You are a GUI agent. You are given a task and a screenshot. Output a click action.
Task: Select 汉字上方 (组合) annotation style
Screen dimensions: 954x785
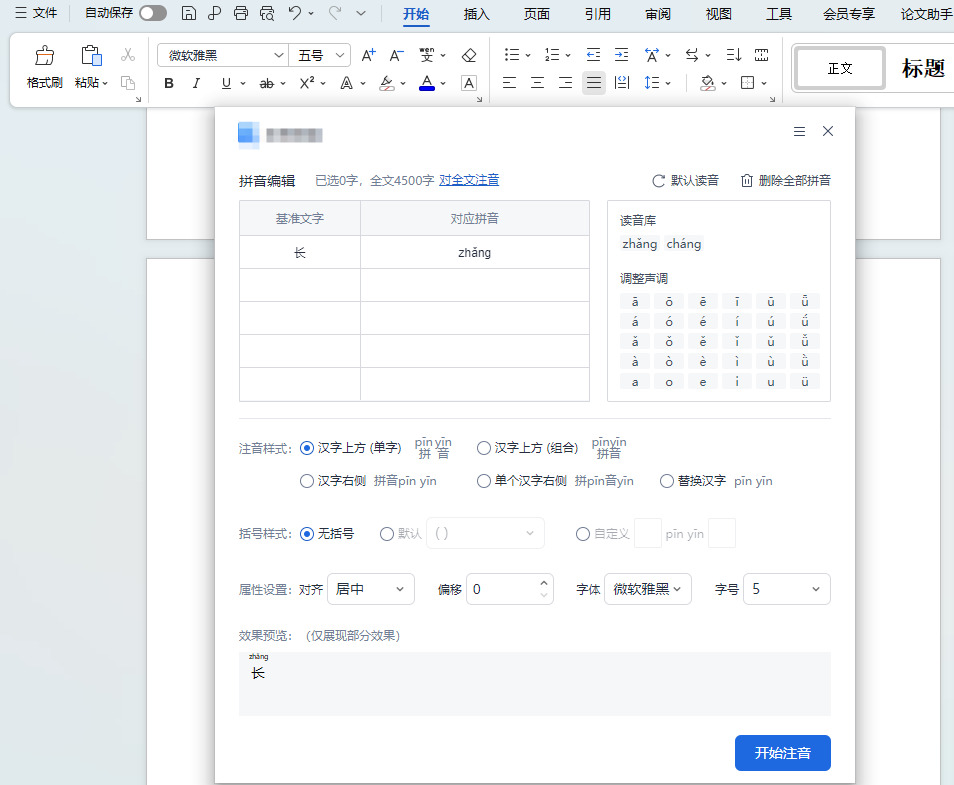click(484, 448)
